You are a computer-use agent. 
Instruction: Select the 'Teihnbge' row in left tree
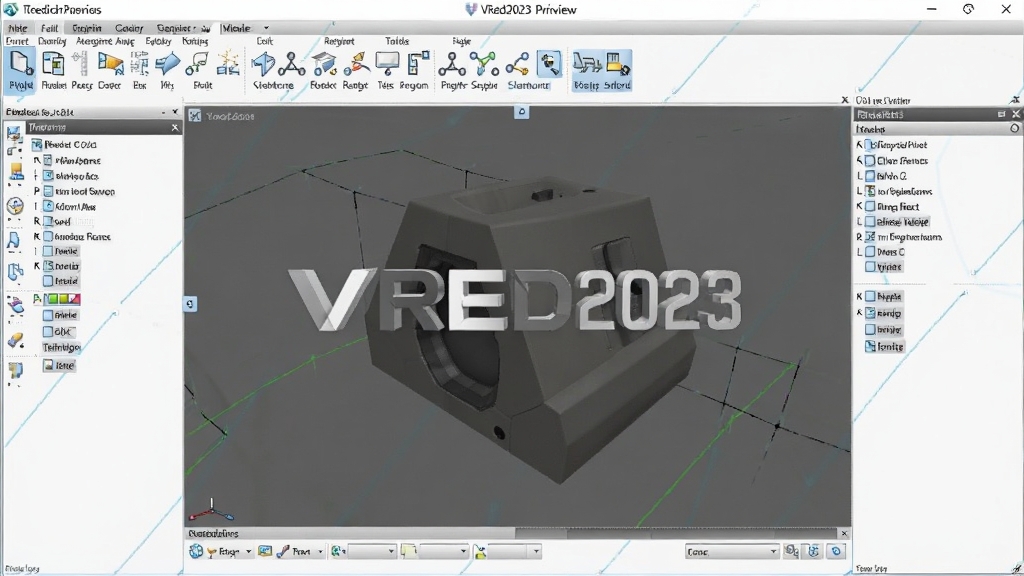pyautogui.click(x=61, y=347)
